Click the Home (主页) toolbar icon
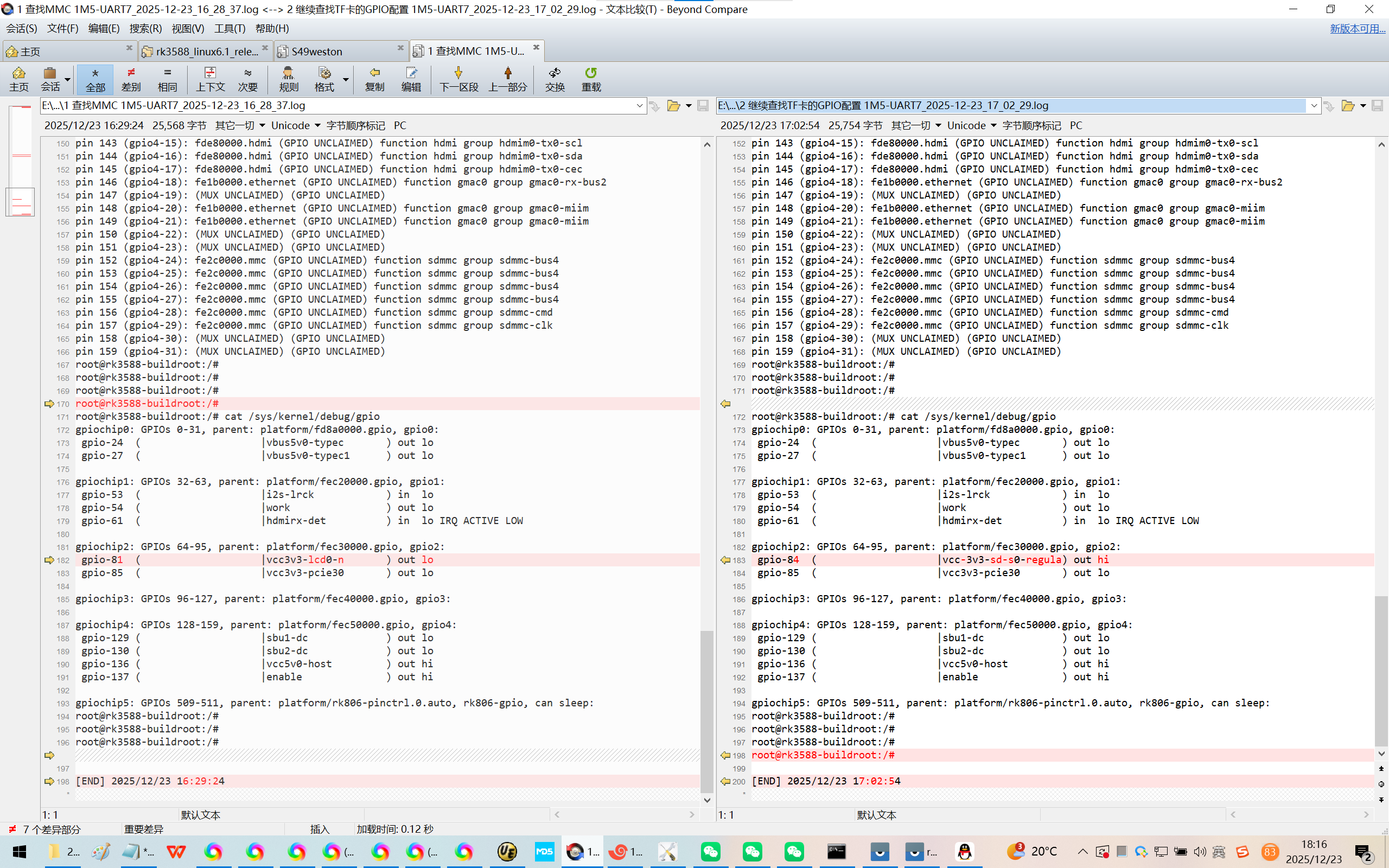The image size is (1389, 868). [18, 79]
